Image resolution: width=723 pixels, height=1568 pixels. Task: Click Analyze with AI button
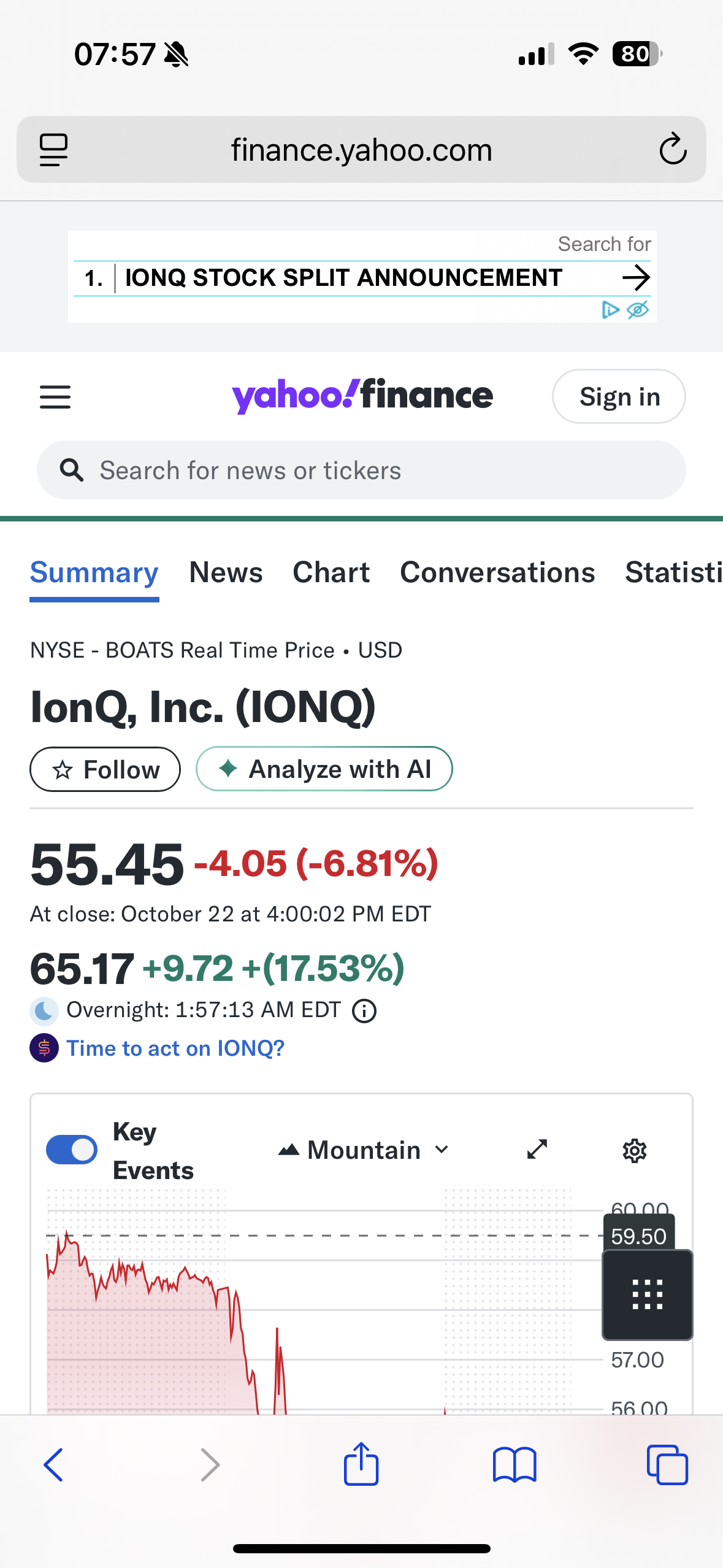(x=324, y=769)
